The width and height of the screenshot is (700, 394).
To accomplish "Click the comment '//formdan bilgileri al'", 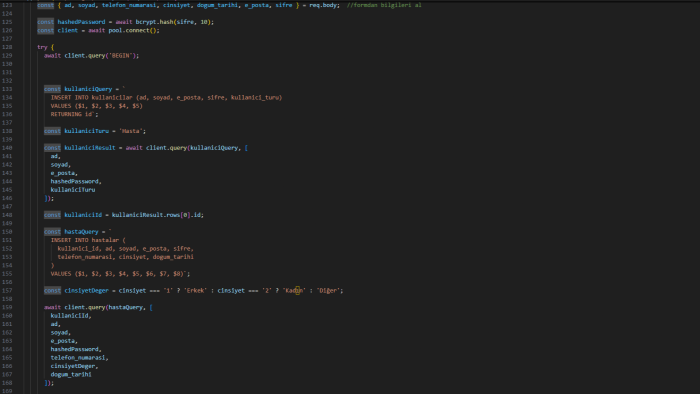I will pos(384,5).
